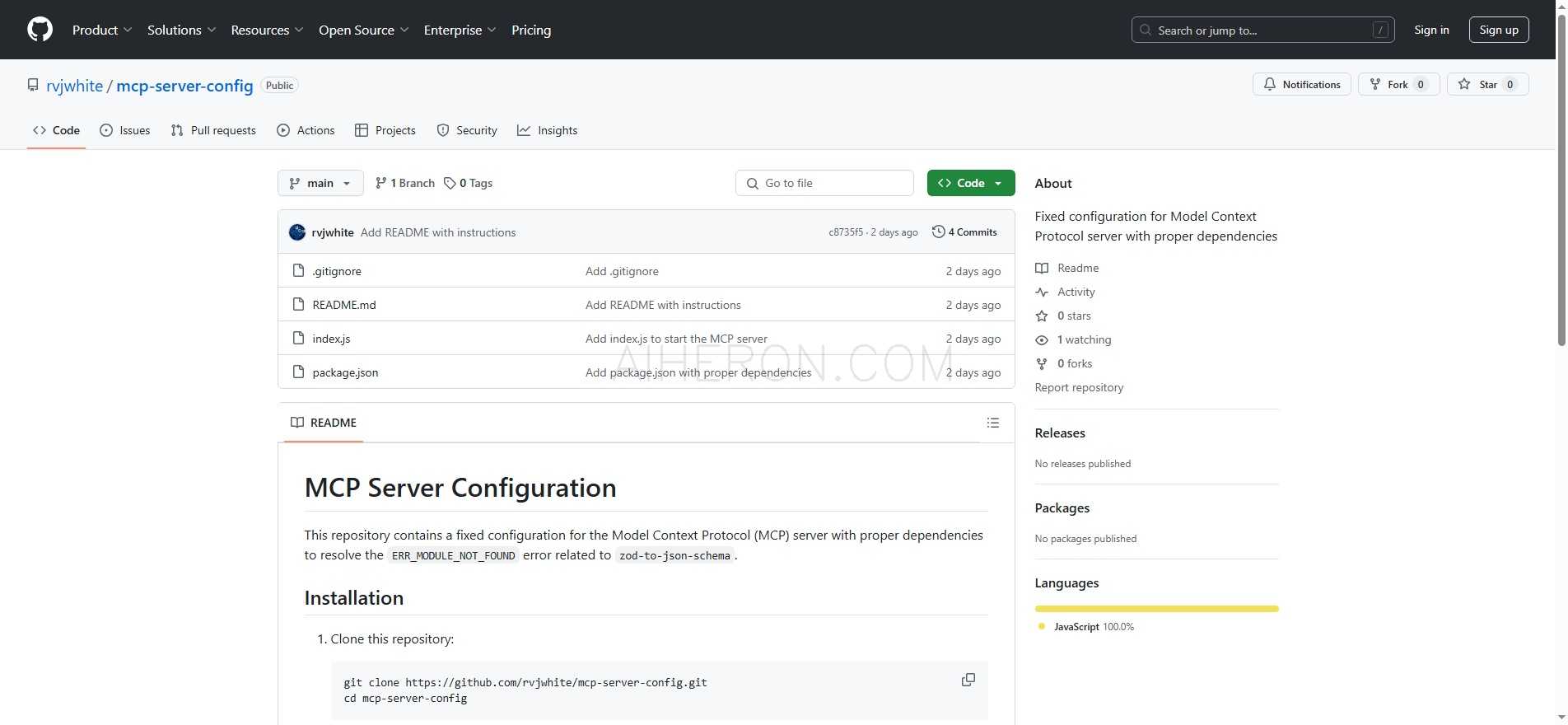Image resolution: width=1568 pixels, height=725 pixels.
Task: Click the star icon beside 0 stars
Action: click(x=1042, y=316)
